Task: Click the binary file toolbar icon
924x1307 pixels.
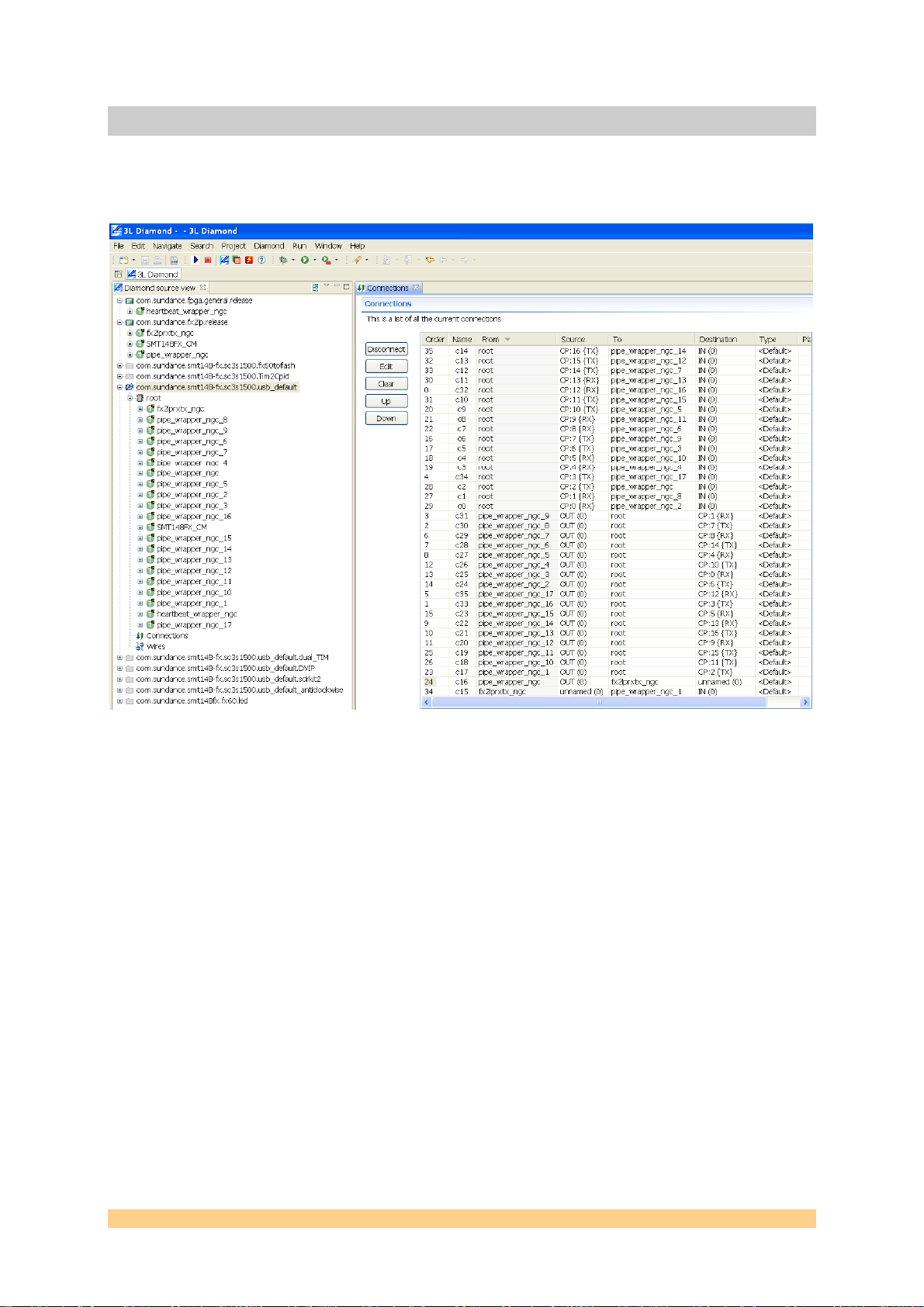Action: [x=174, y=260]
